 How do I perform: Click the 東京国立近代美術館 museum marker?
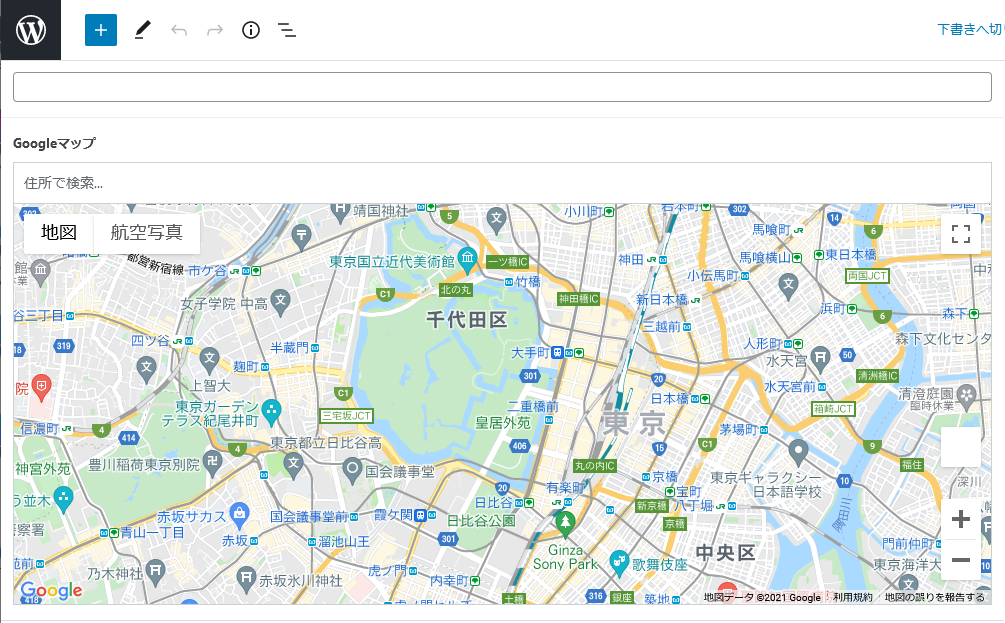point(467,258)
